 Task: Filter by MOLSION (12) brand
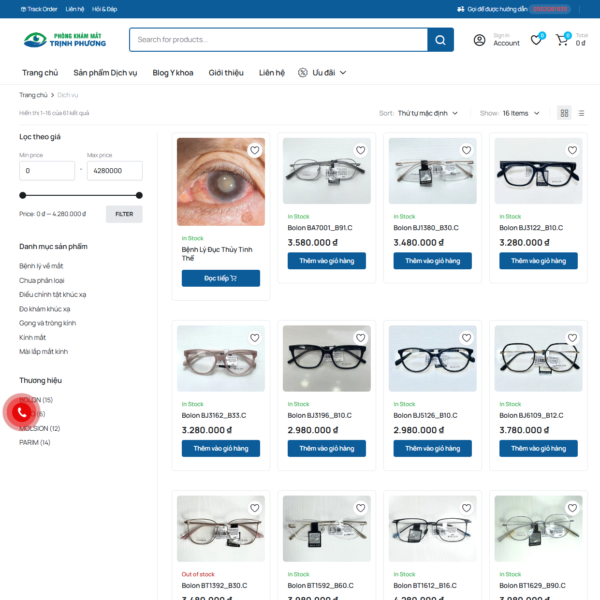40,428
